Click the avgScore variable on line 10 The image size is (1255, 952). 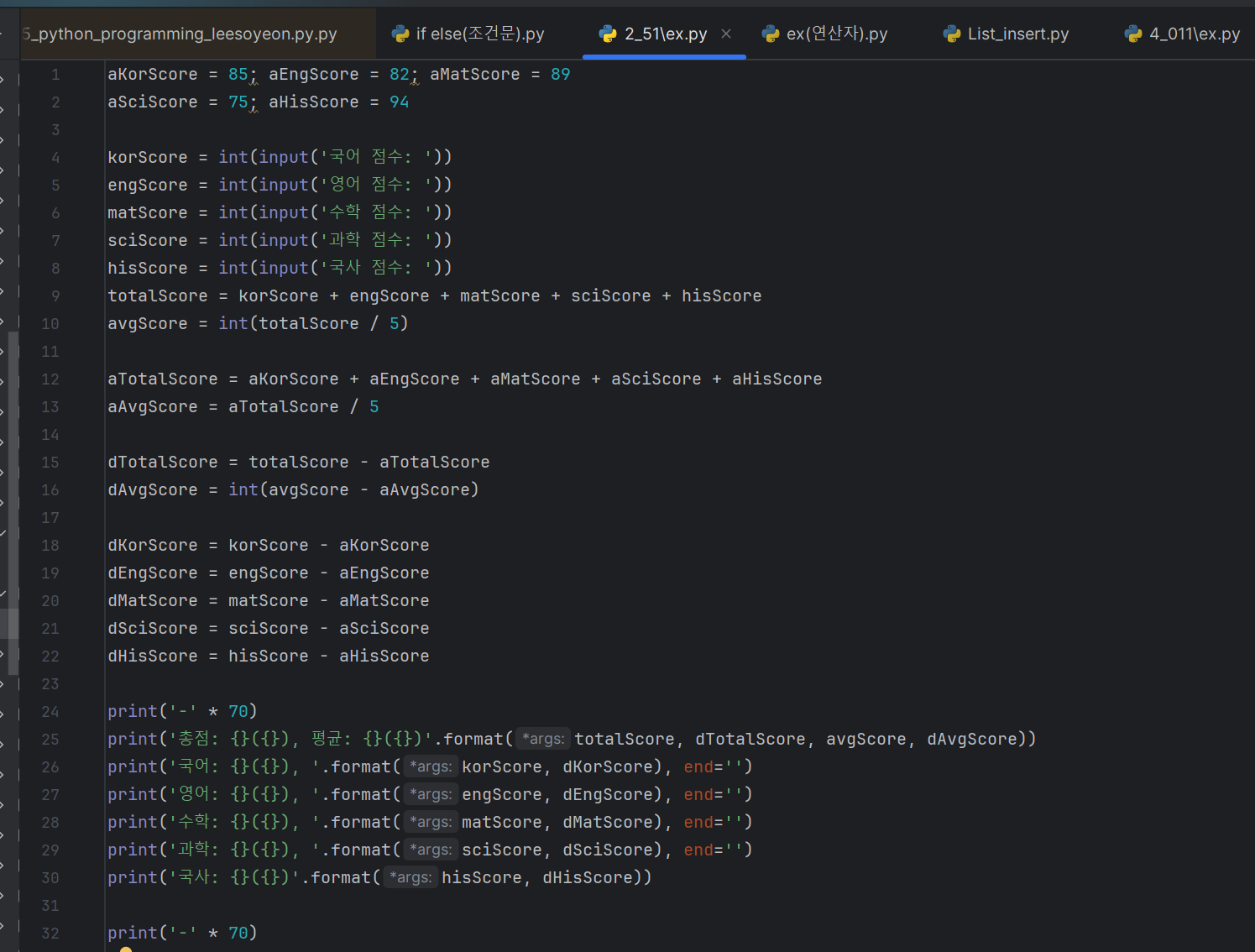(x=148, y=323)
